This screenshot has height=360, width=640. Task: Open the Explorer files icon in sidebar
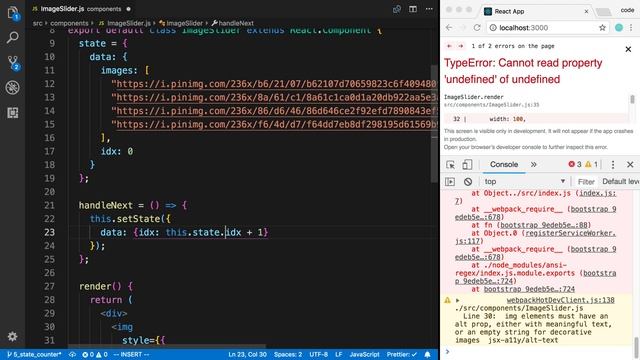[x=13, y=13]
